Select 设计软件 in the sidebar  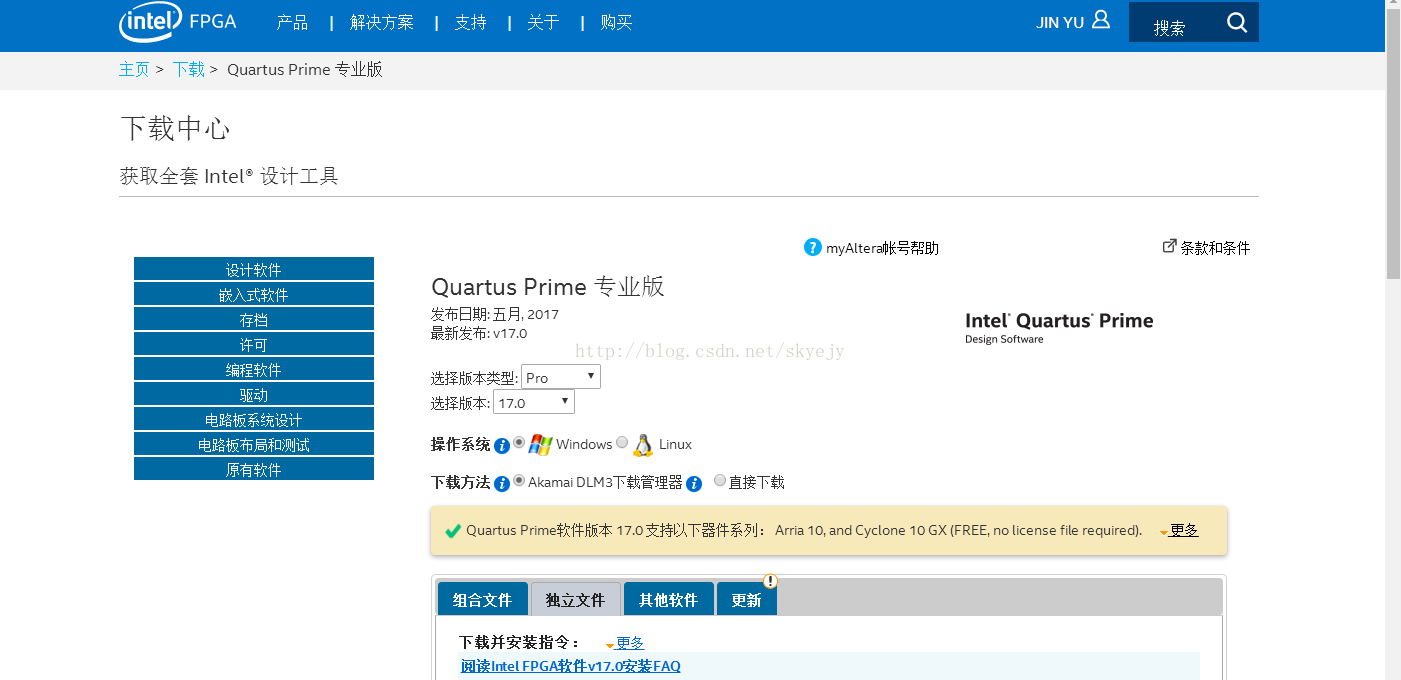(254, 269)
